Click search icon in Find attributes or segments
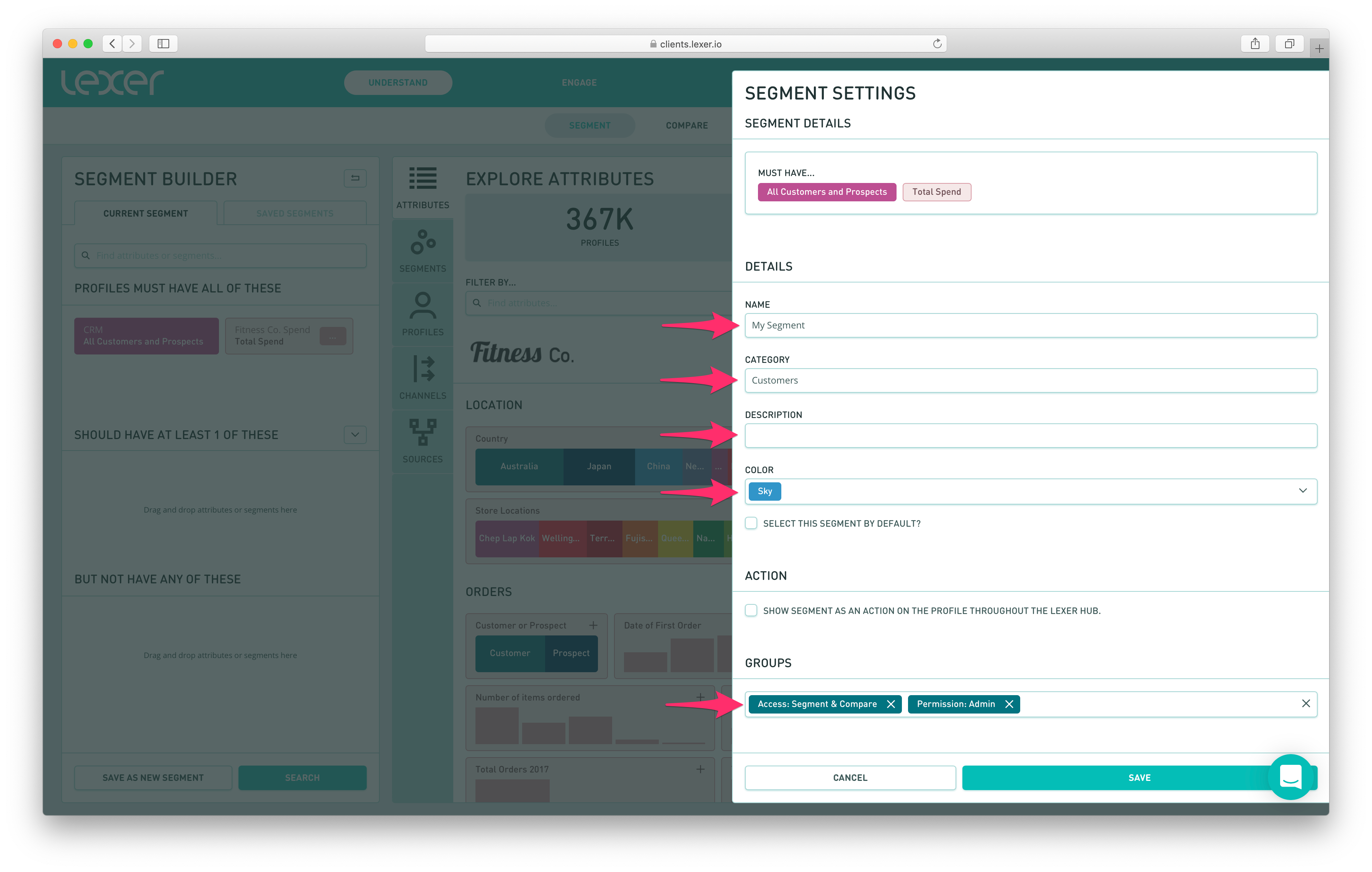This screenshot has height=872, width=1372. (x=85, y=255)
